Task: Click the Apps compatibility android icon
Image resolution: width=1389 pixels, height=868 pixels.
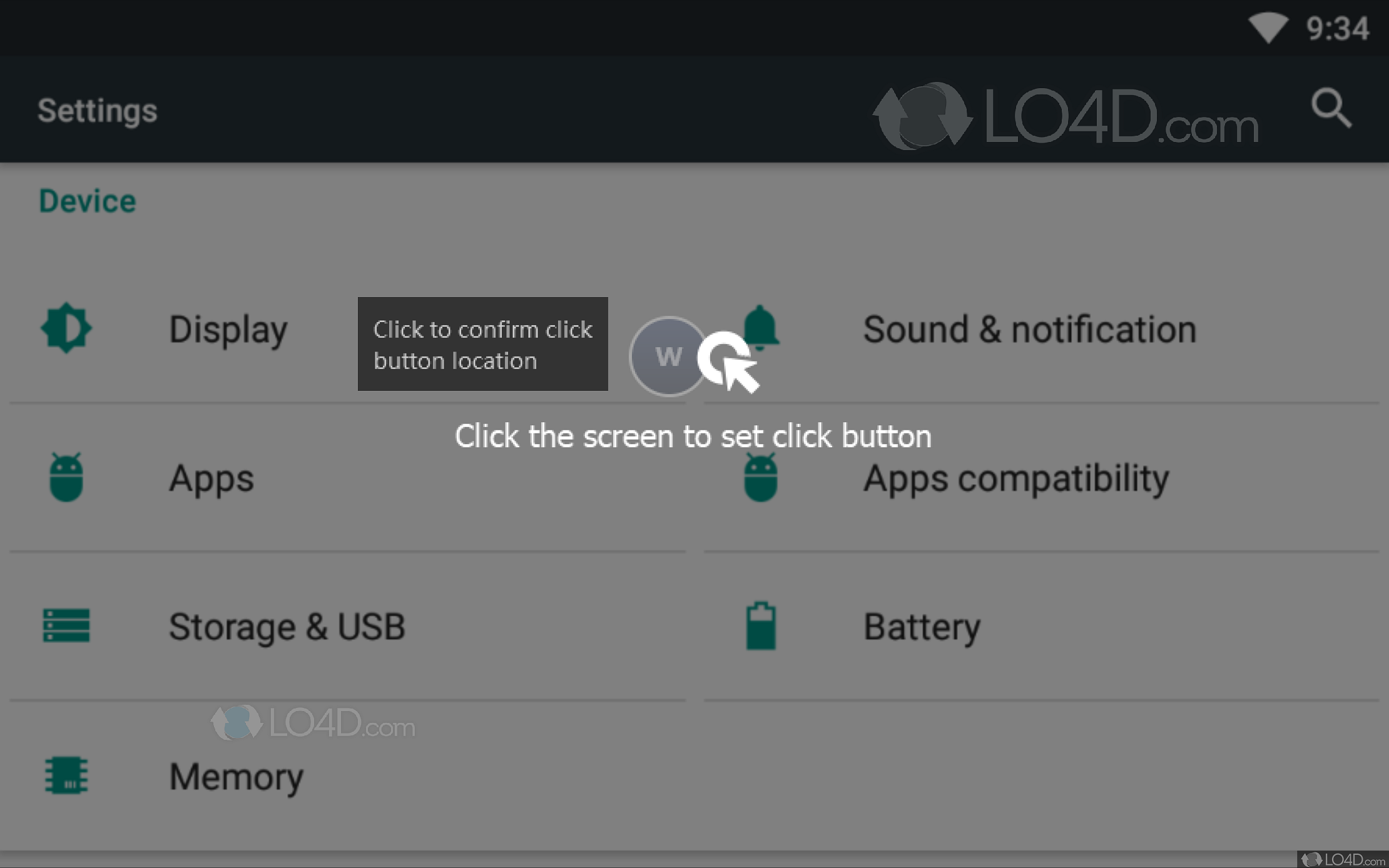Action: click(761, 478)
